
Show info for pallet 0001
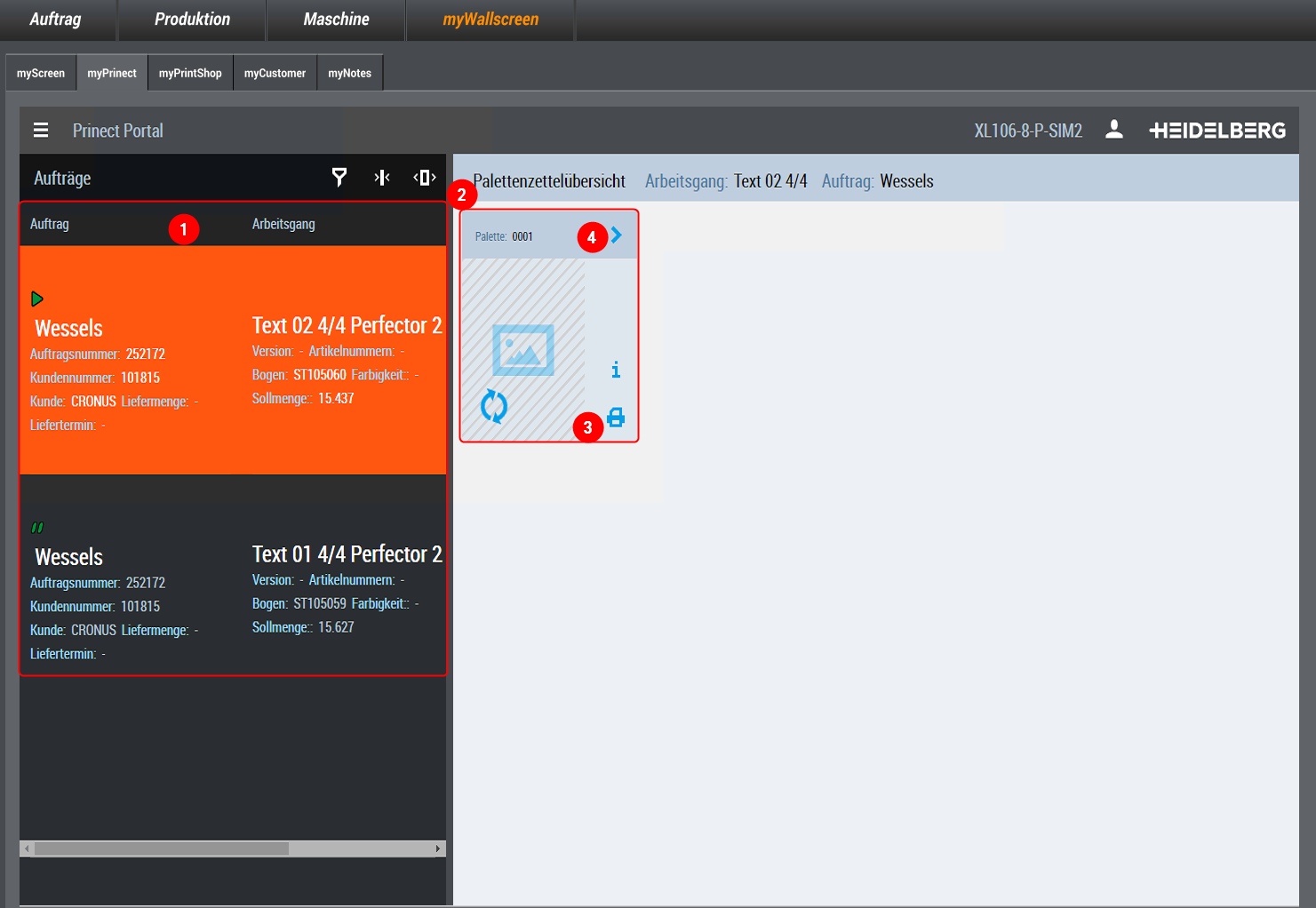[x=616, y=370]
